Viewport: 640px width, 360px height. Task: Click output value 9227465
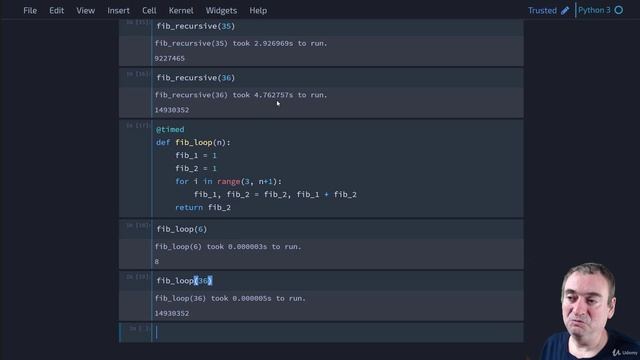coord(169,58)
